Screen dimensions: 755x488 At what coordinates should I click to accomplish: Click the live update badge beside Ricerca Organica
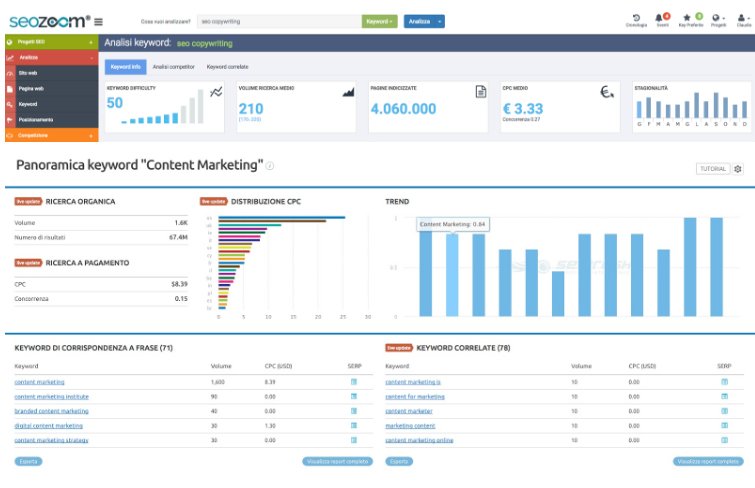(x=28, y=201)
